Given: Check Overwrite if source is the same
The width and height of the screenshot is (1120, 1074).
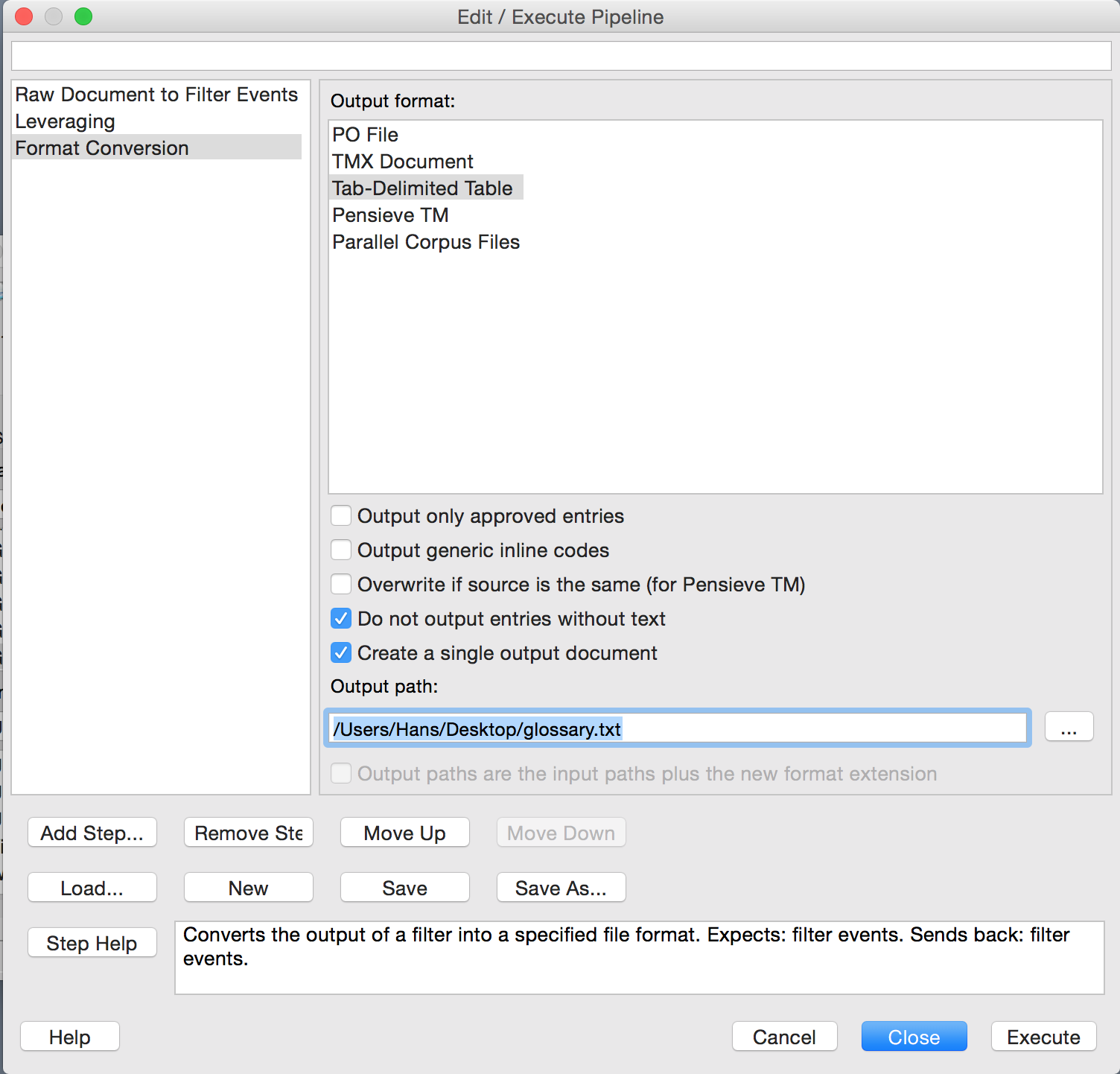Looking at the screenshot, I should click(x=341, y=585).
